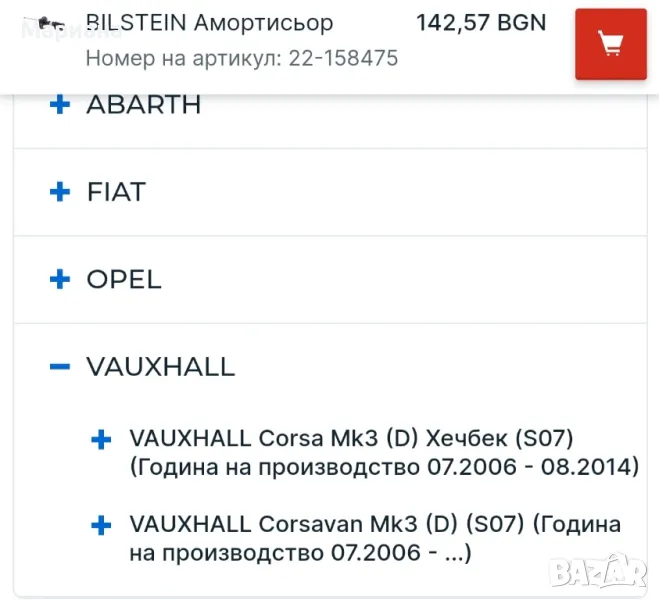Click the 'Номер на артикул' label
The width and height of the screenshot is (659, 600).
tap(184, 58)
